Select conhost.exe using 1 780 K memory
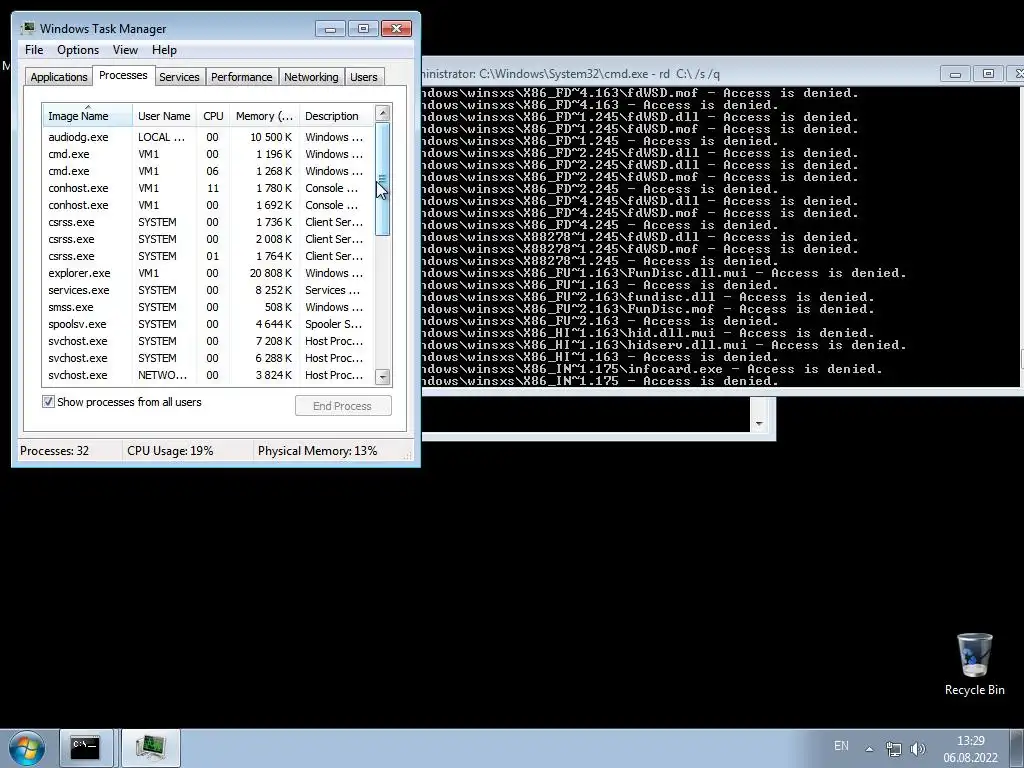 tap(209, 188)
